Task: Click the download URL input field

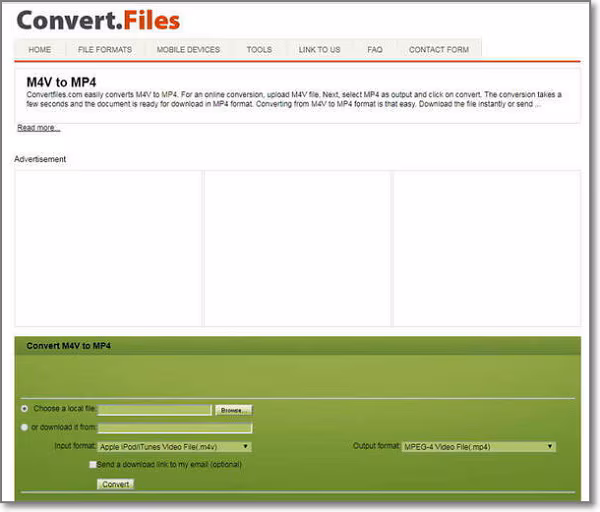Action: (175, 428)
